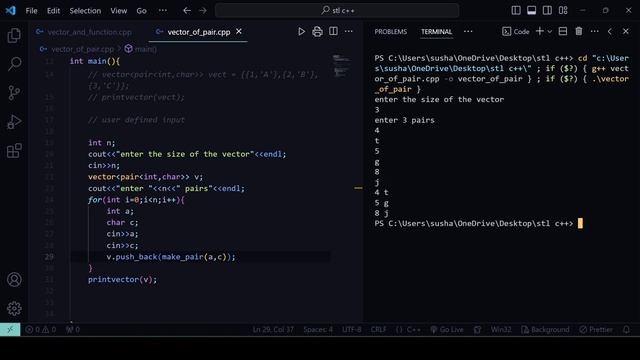The height and width of the screenshot is (360, 640).
Task: Toggle the primary side bar layout icon
Action: pyautogui.click(x=516, y=10)
